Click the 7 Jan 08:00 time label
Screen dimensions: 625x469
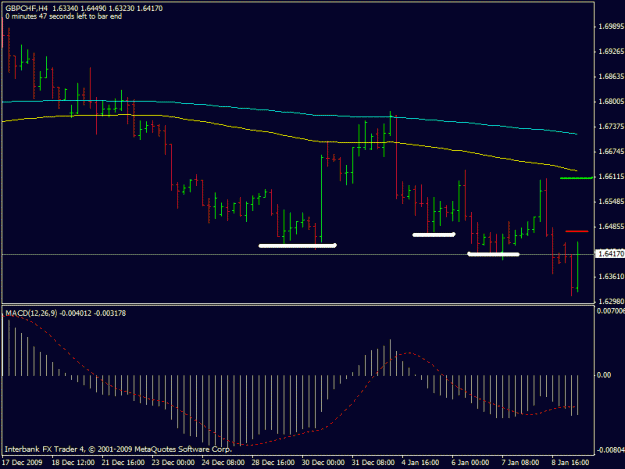521,463
